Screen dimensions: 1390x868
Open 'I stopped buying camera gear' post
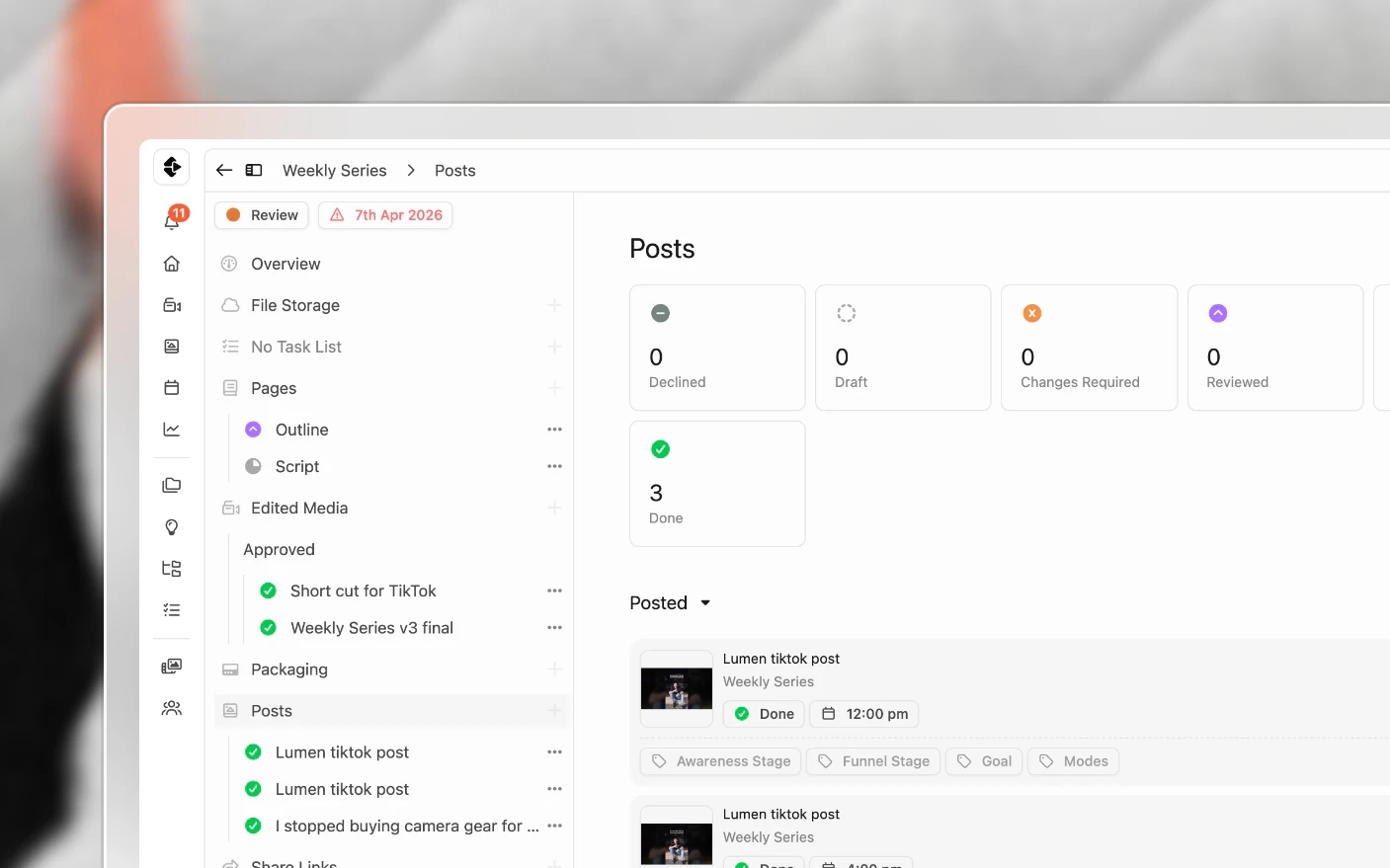(407, 826)
